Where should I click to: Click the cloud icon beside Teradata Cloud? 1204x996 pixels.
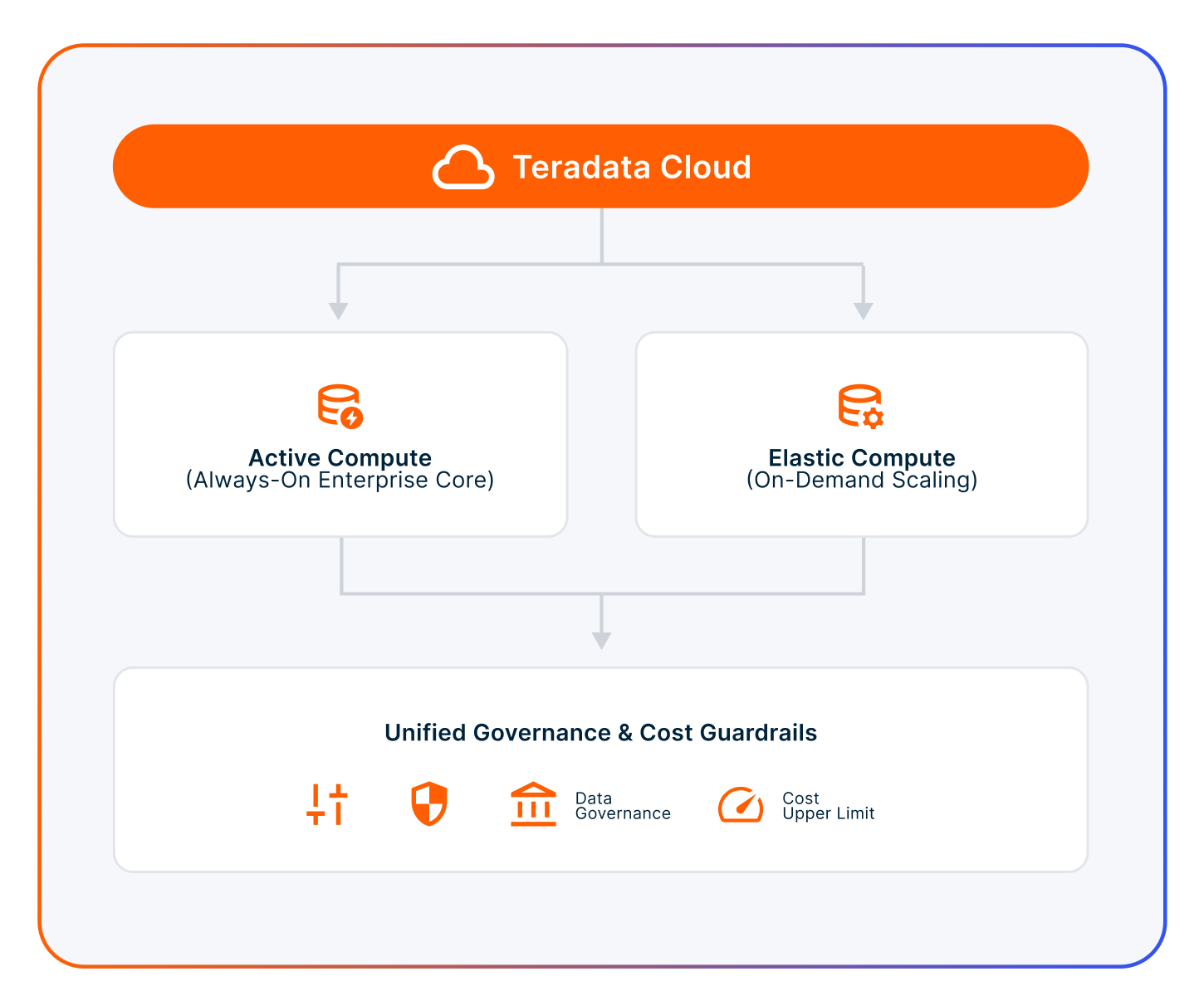coord(463,168)
